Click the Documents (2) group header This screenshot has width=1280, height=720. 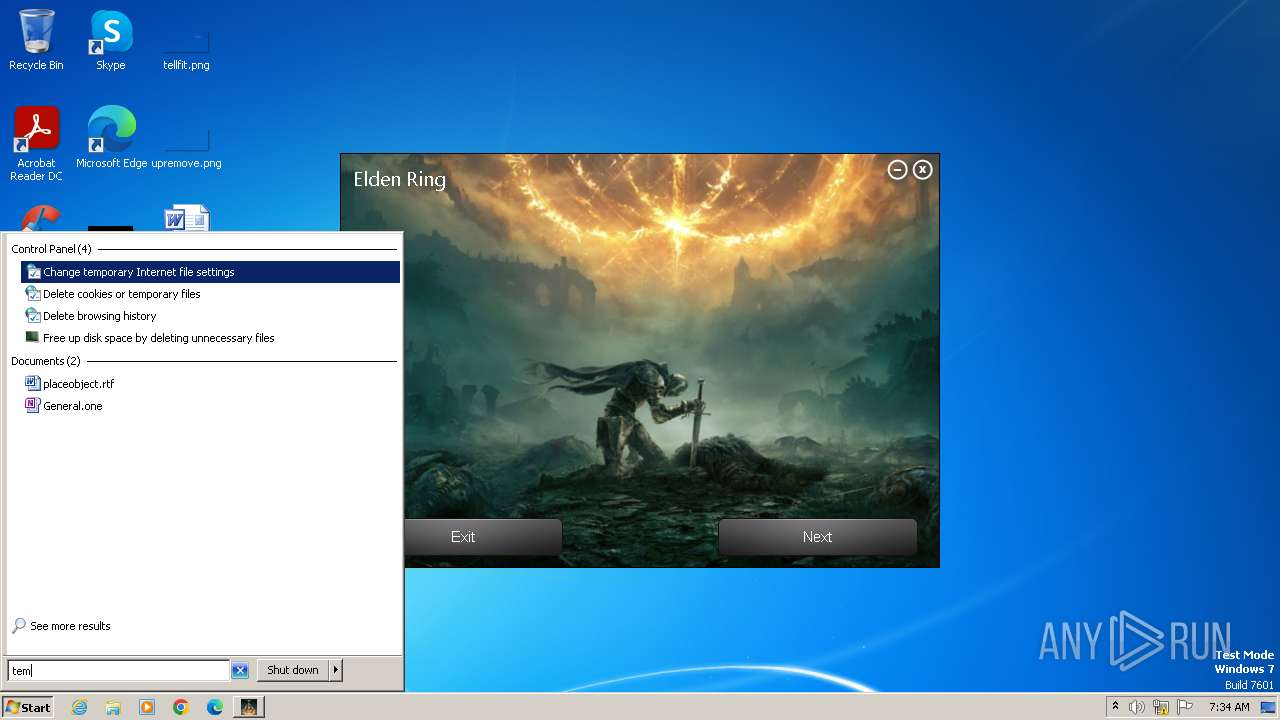click(45, 361)
